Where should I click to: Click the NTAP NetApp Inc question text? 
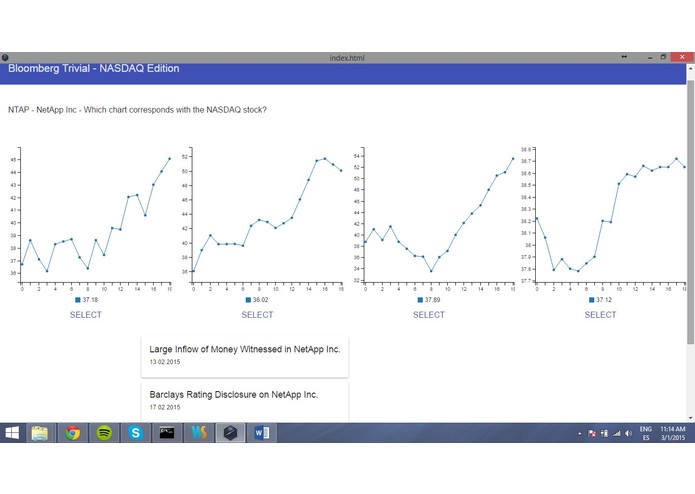[x=137, y=110]
